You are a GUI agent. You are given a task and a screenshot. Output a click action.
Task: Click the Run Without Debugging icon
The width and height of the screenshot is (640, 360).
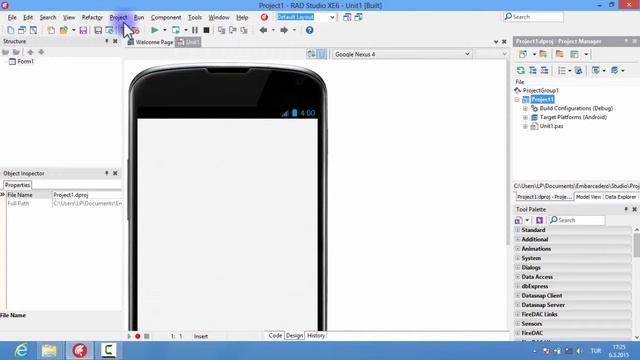pyautogui.click(x=176, y=30)
